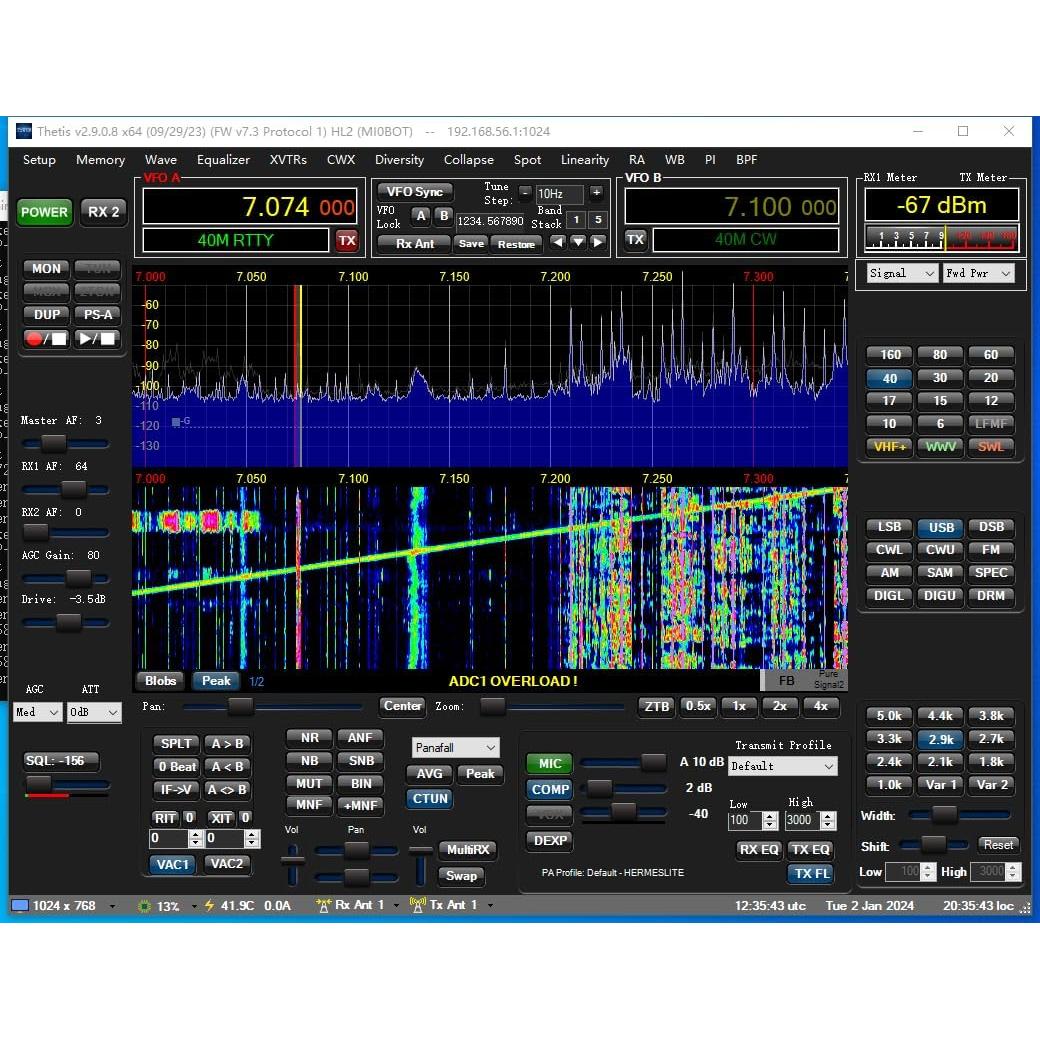
Task: Click the band stack left arrow
Action: pyautogui.click(x=558, y=242)
